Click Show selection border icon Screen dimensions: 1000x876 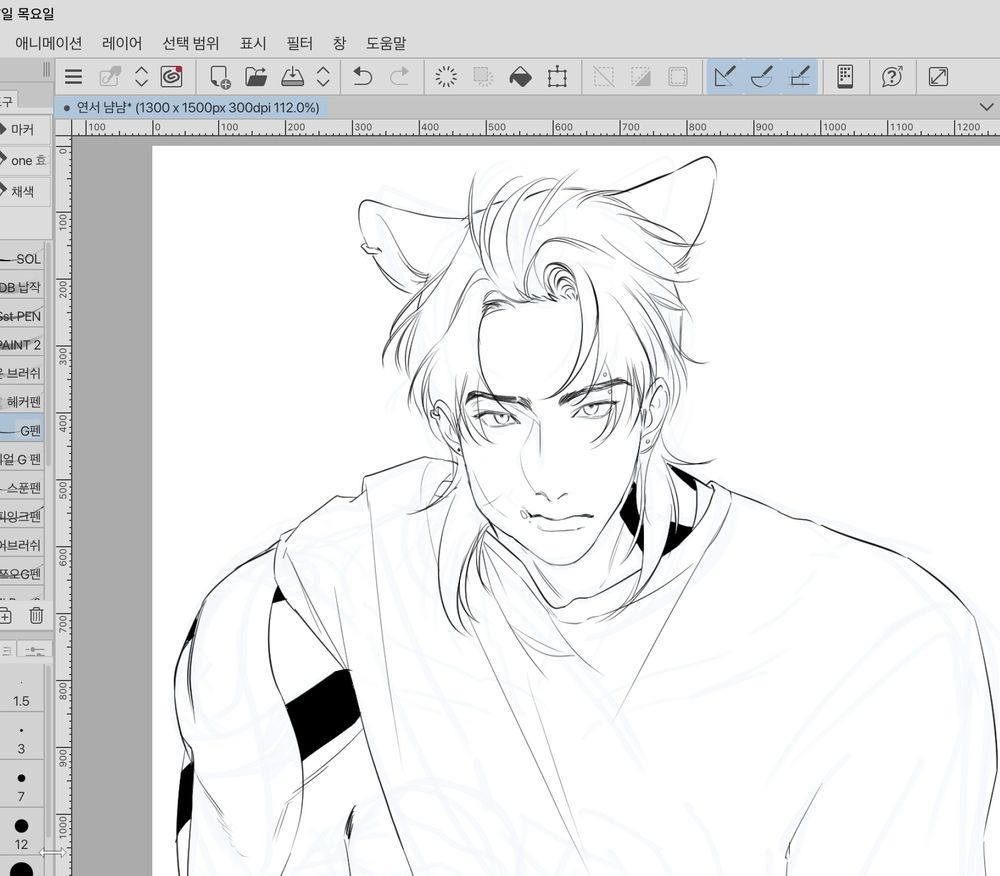click(677, 77)
